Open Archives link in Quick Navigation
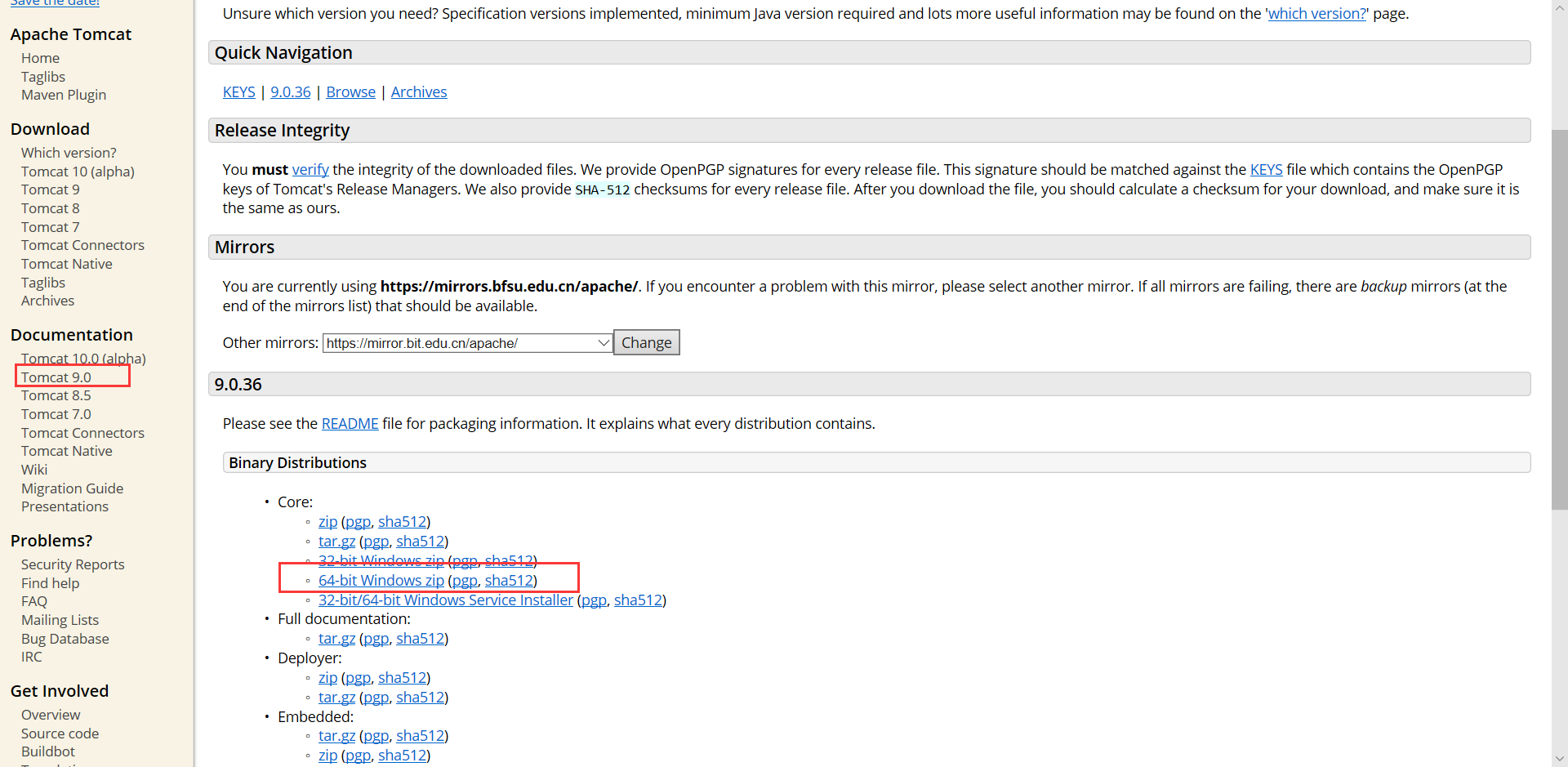Image resolution: width=1568 pixels, height=767 pixels. point(419,92)
